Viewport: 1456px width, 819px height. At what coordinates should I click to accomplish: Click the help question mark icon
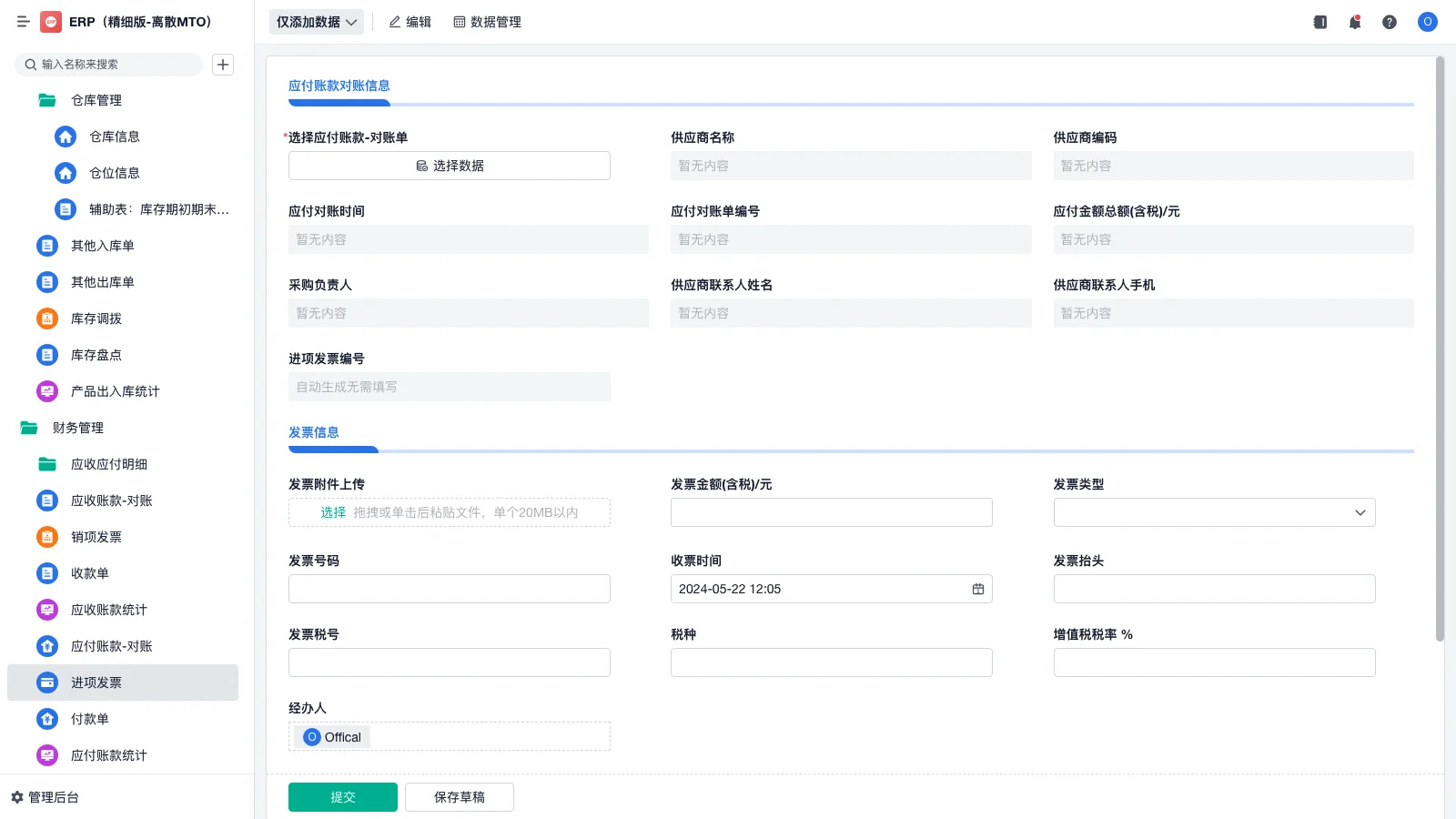(x=1390, y=22)
